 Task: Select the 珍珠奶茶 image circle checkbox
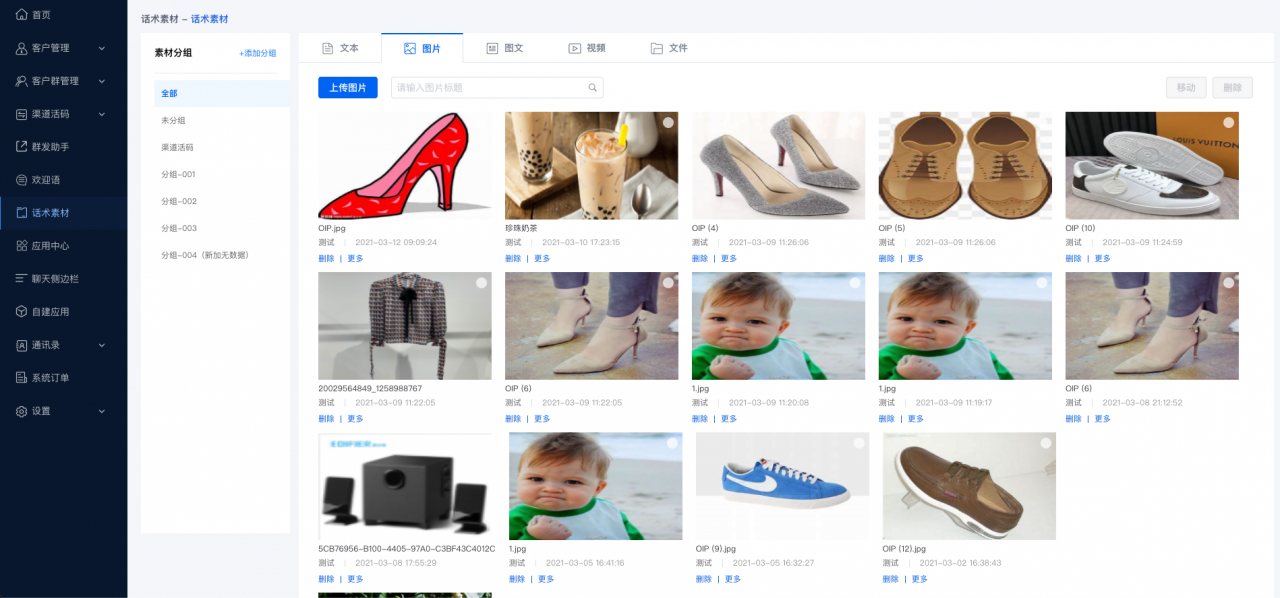tap(668, 122)
